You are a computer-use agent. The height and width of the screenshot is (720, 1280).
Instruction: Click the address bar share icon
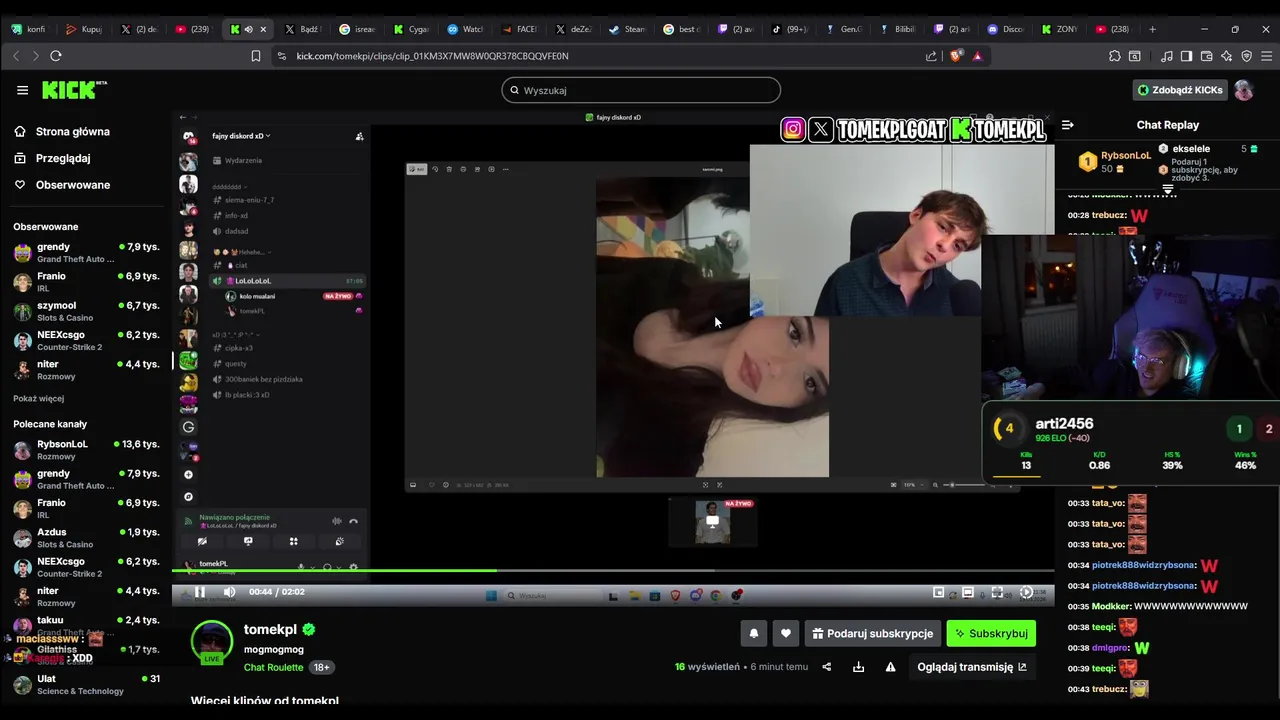932,56
